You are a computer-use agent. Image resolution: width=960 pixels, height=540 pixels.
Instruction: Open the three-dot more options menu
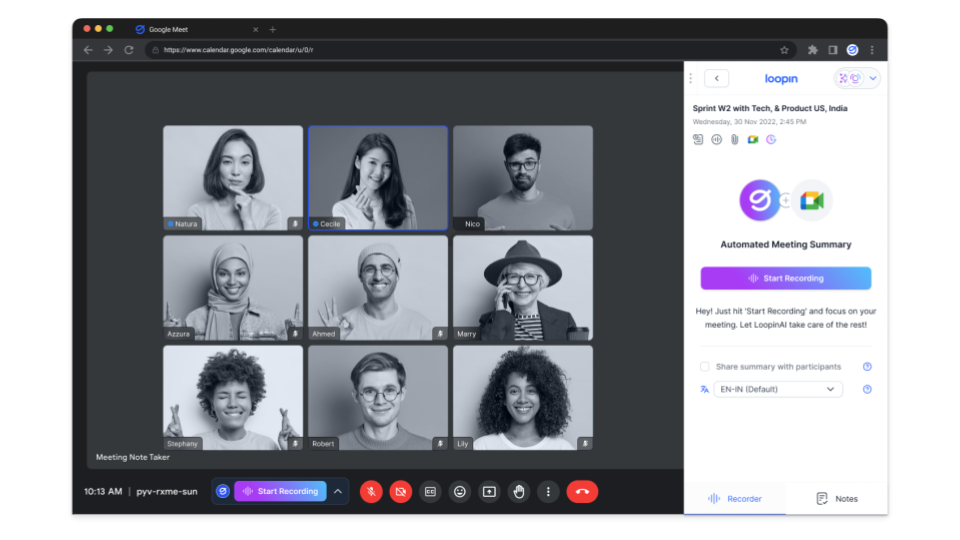(x=547, y=491)
